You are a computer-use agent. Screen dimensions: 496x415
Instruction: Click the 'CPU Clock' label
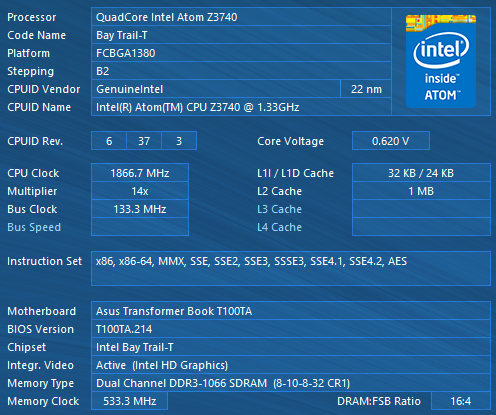point(33,173)
